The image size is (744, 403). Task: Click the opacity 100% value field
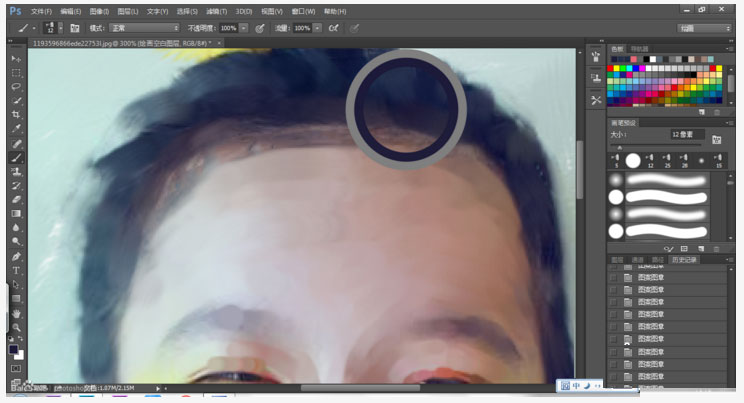[x=228, y=28]
